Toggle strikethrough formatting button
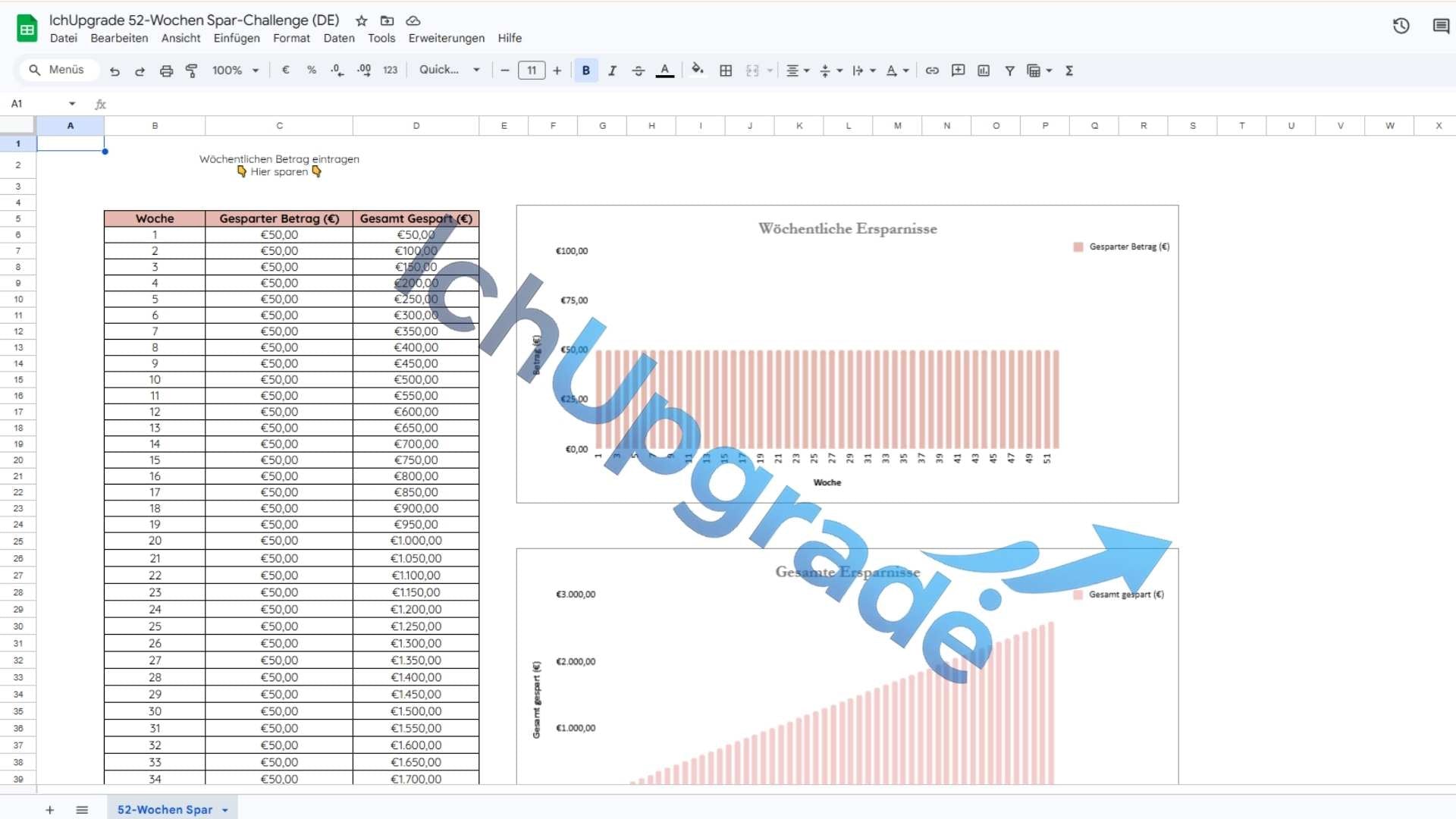This screenshot has width=1456, height=819. pos(639,71)
